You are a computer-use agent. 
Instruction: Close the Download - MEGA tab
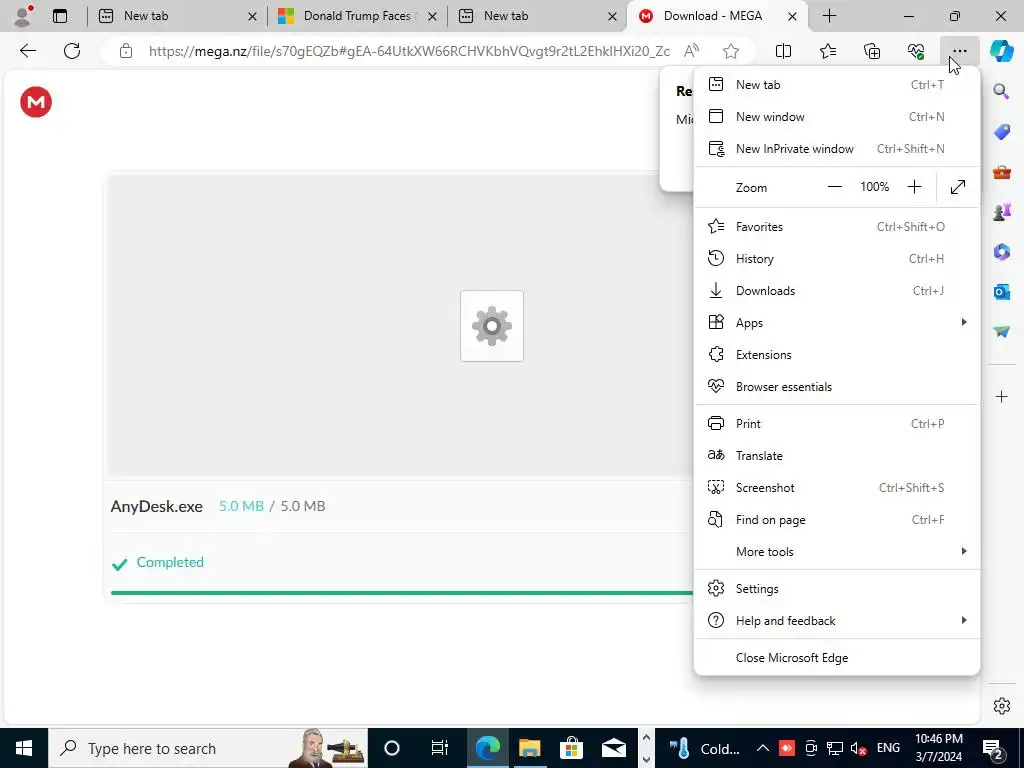pyautogui.click(x=792, y=16)
